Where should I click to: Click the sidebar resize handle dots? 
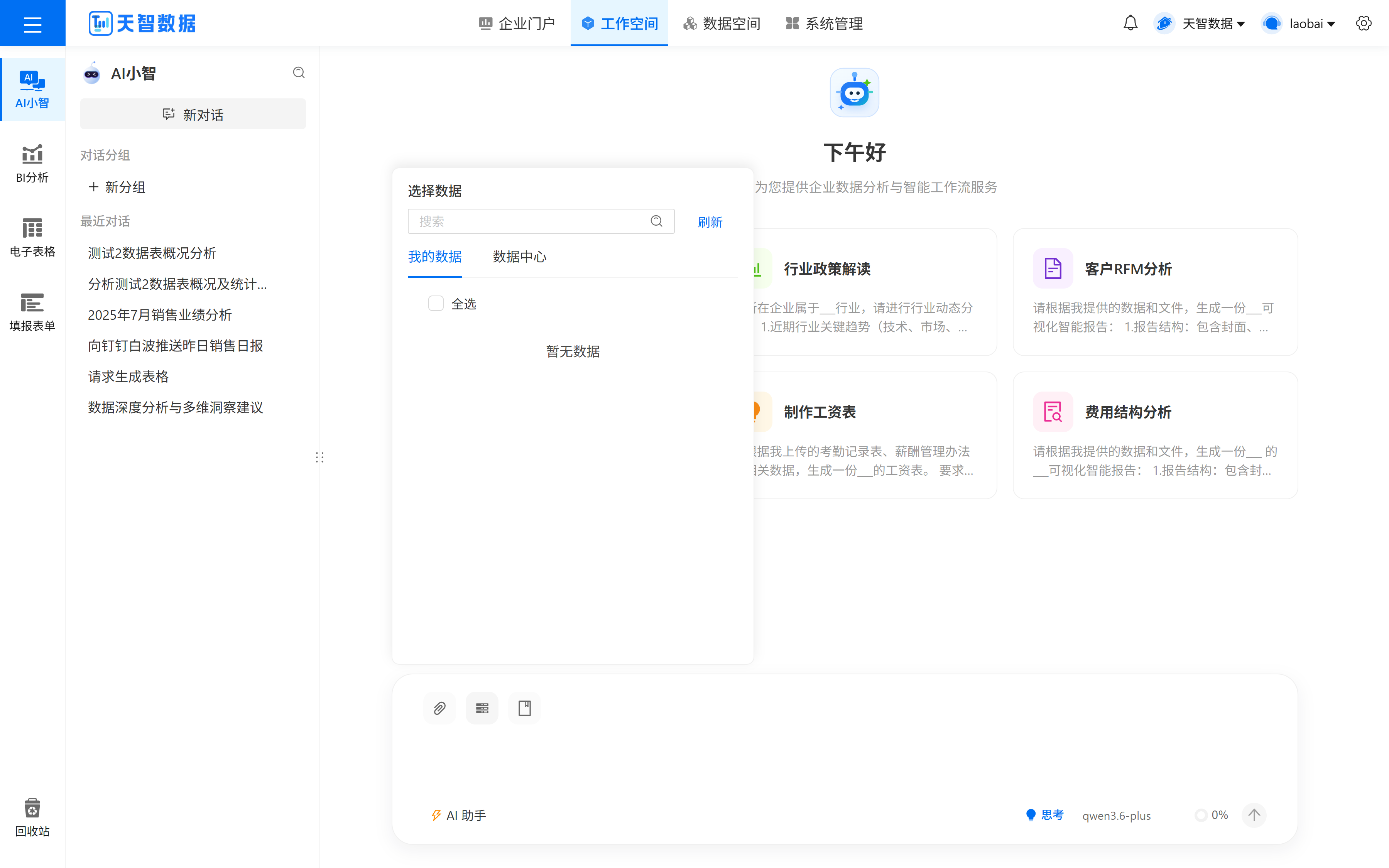[320, 458]
